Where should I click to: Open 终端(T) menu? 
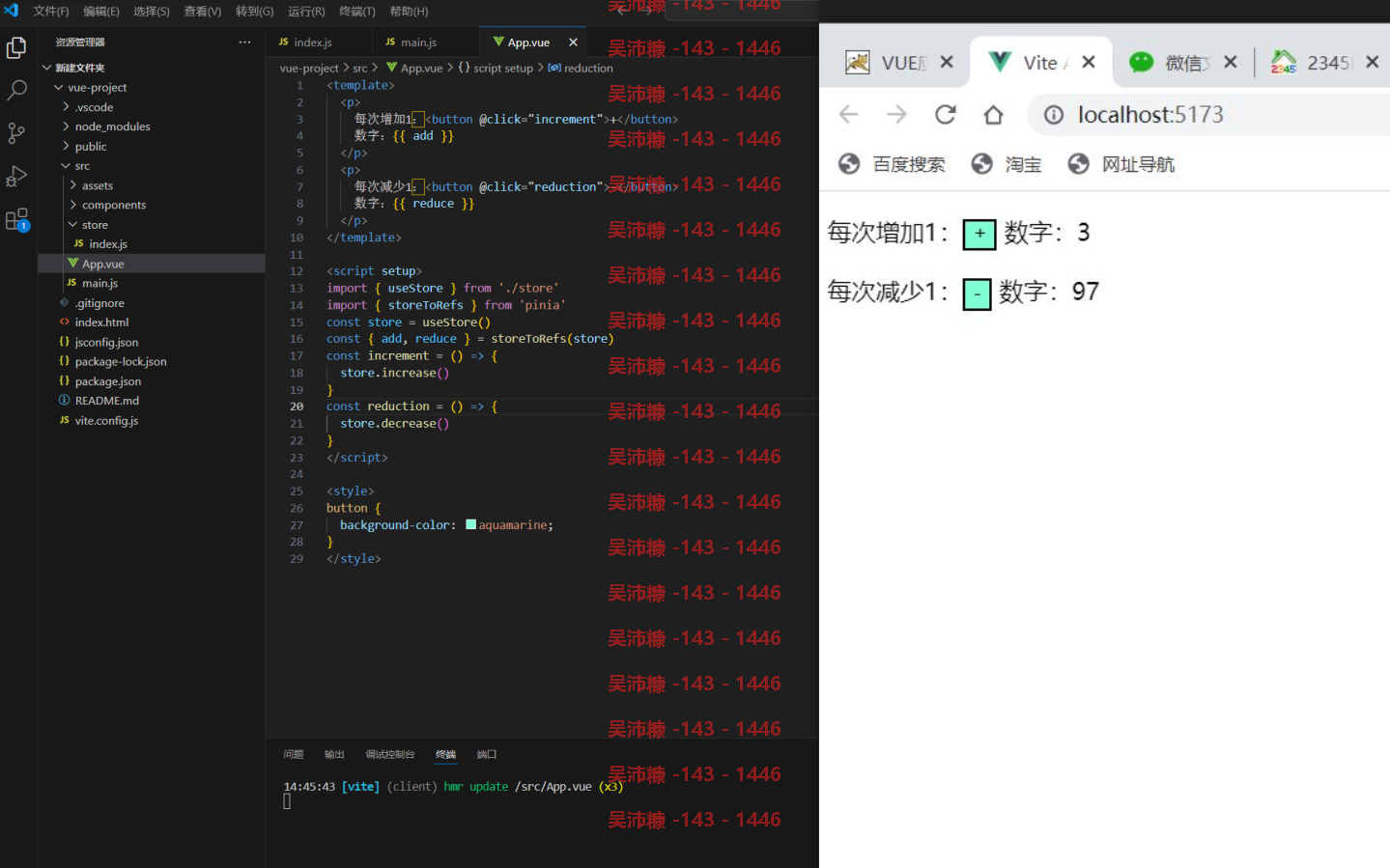coord(357,12)
